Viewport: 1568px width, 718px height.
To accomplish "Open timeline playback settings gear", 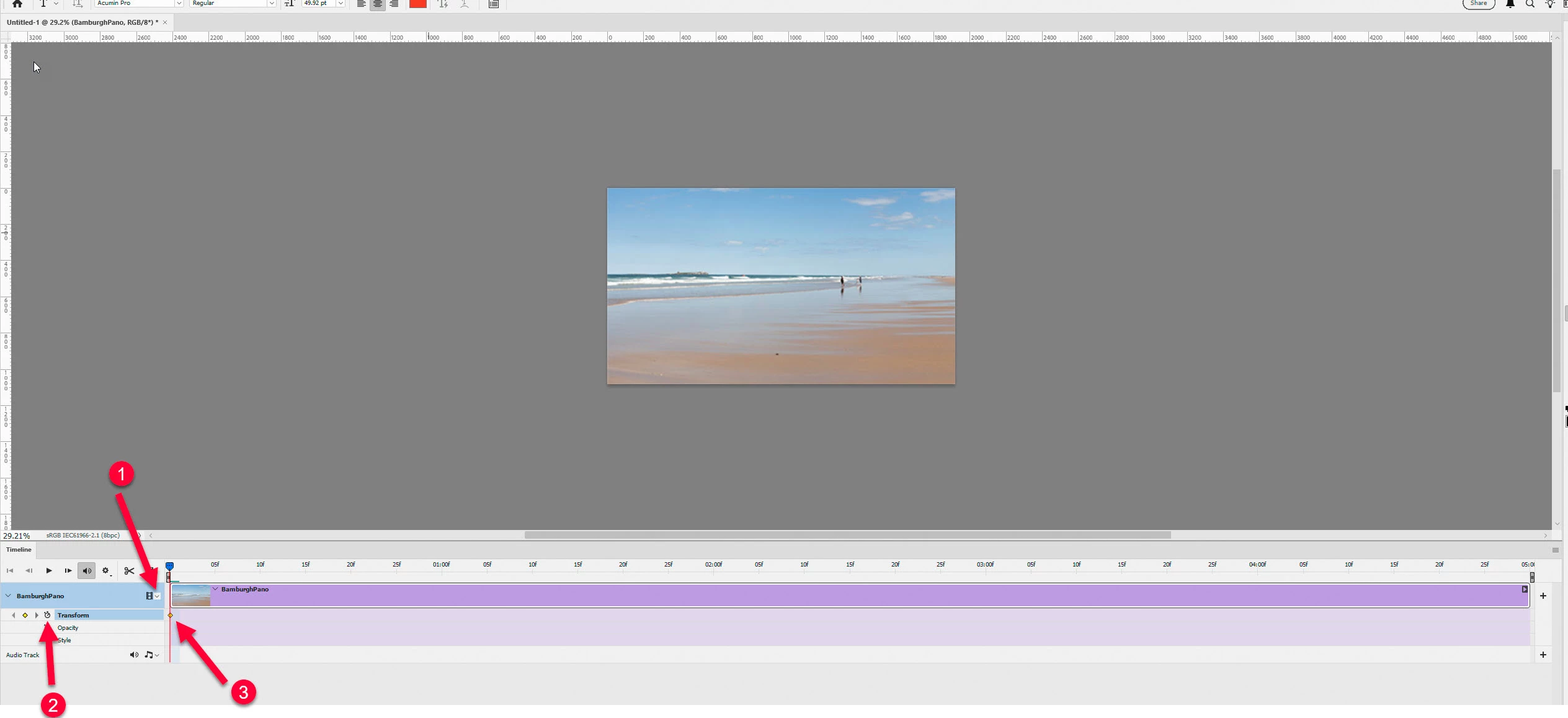I will 105,571.
